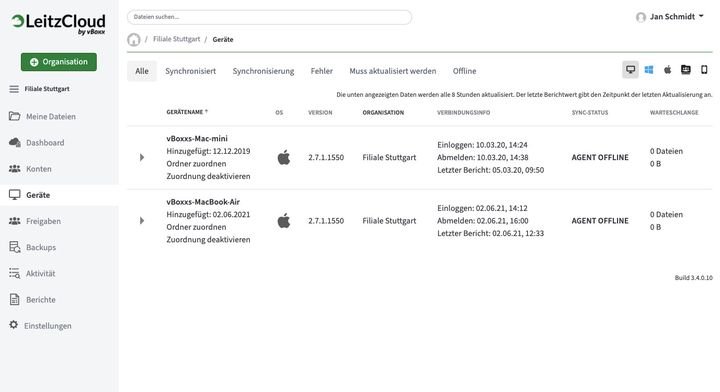Sort by Organisation column header

[x=383, y=112]
